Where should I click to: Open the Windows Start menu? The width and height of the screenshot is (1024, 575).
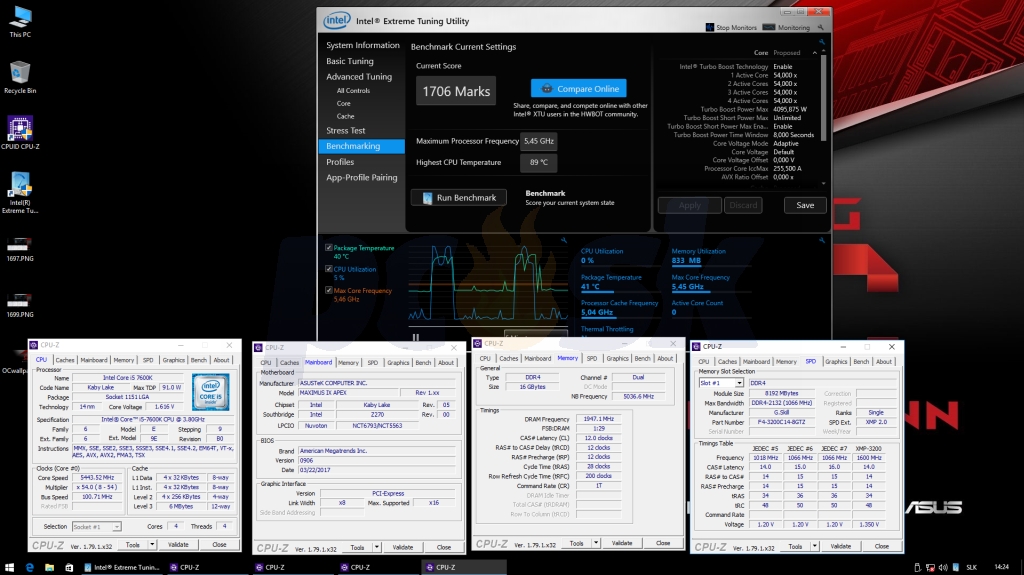[x=9, y=567]
